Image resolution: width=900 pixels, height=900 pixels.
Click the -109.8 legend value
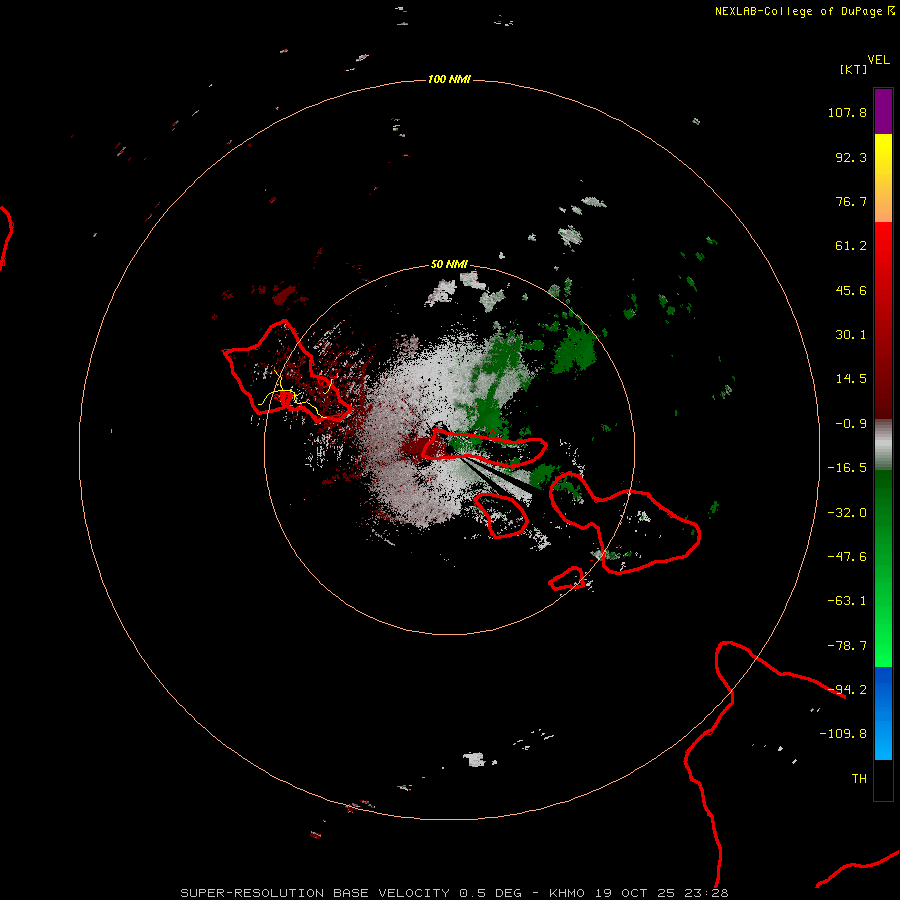pos(843,734)
